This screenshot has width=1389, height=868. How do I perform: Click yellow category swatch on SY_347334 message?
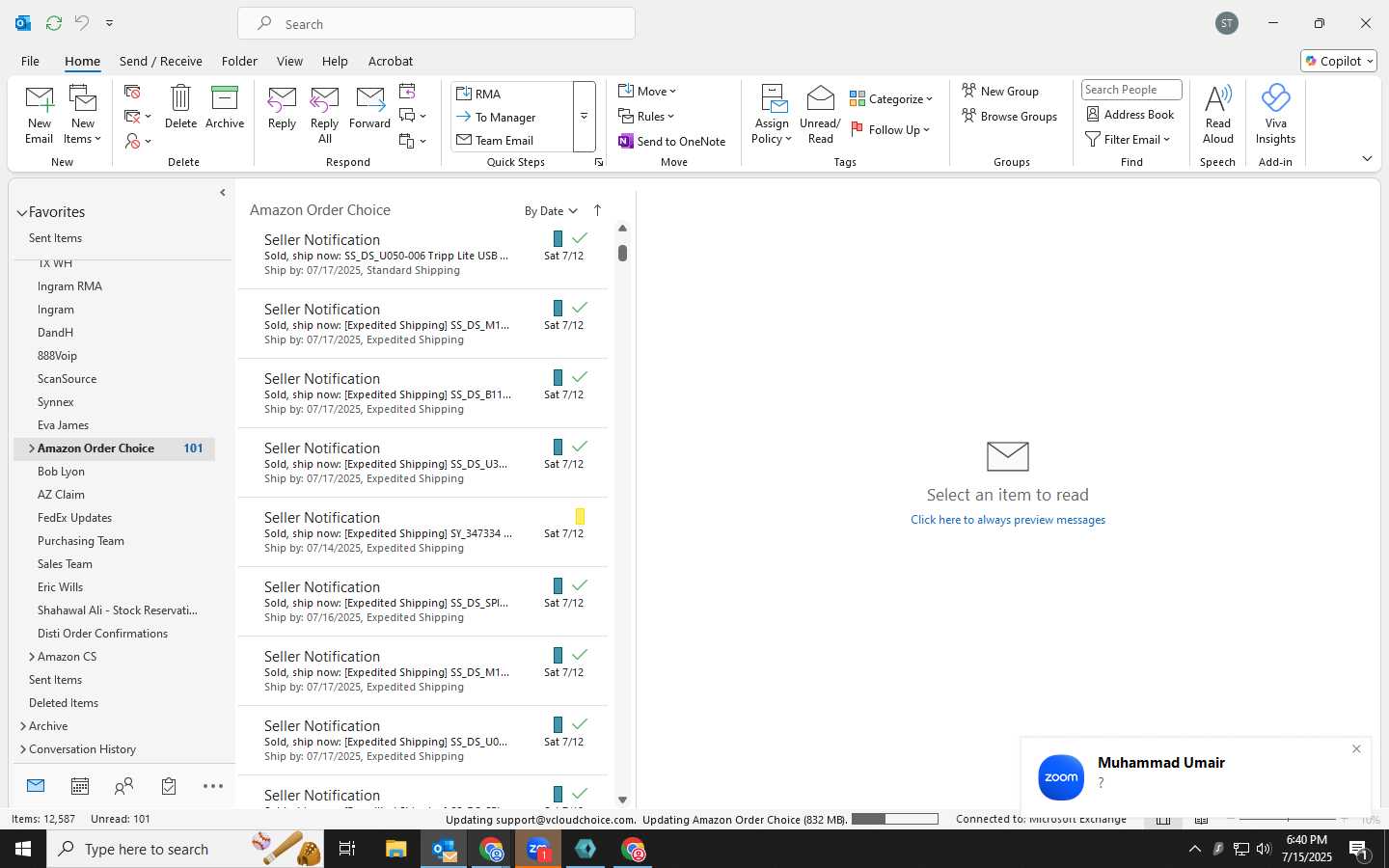580,516
